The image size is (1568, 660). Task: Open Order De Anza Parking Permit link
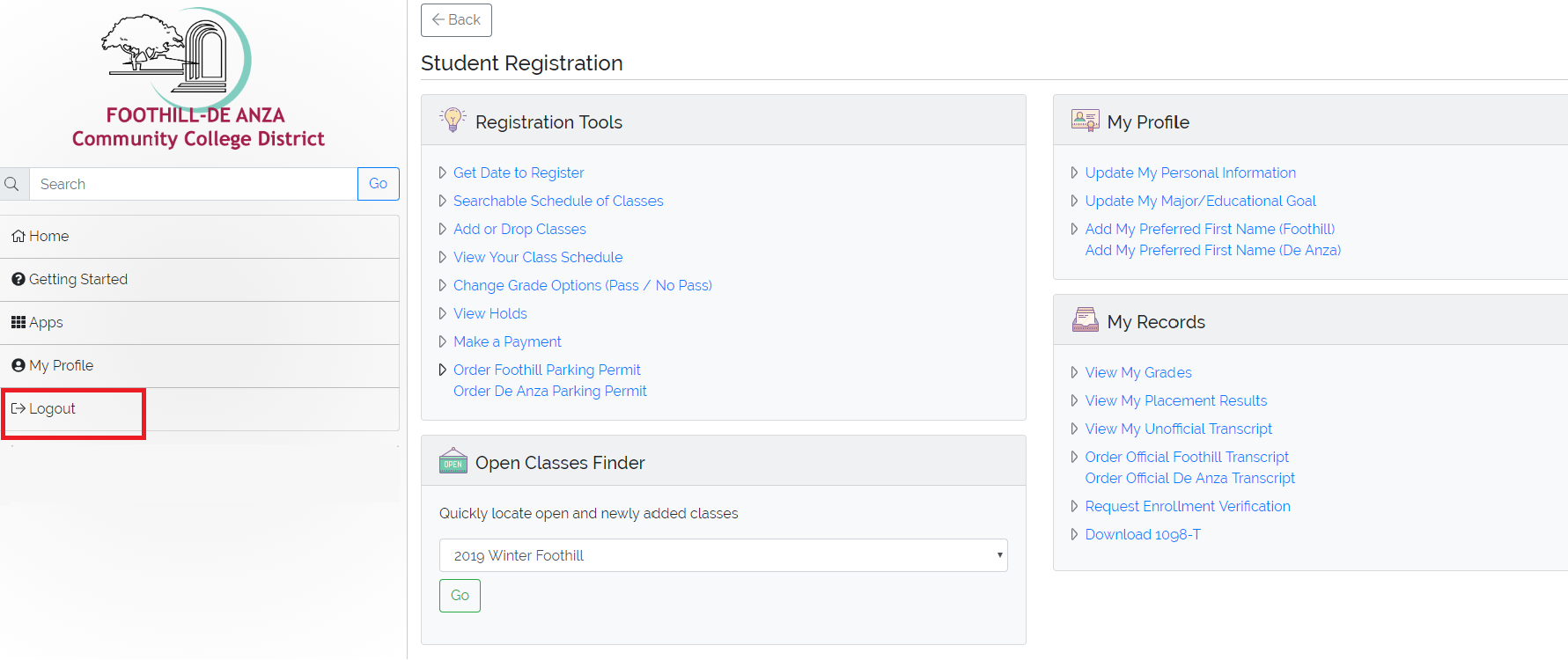point(550,391)
